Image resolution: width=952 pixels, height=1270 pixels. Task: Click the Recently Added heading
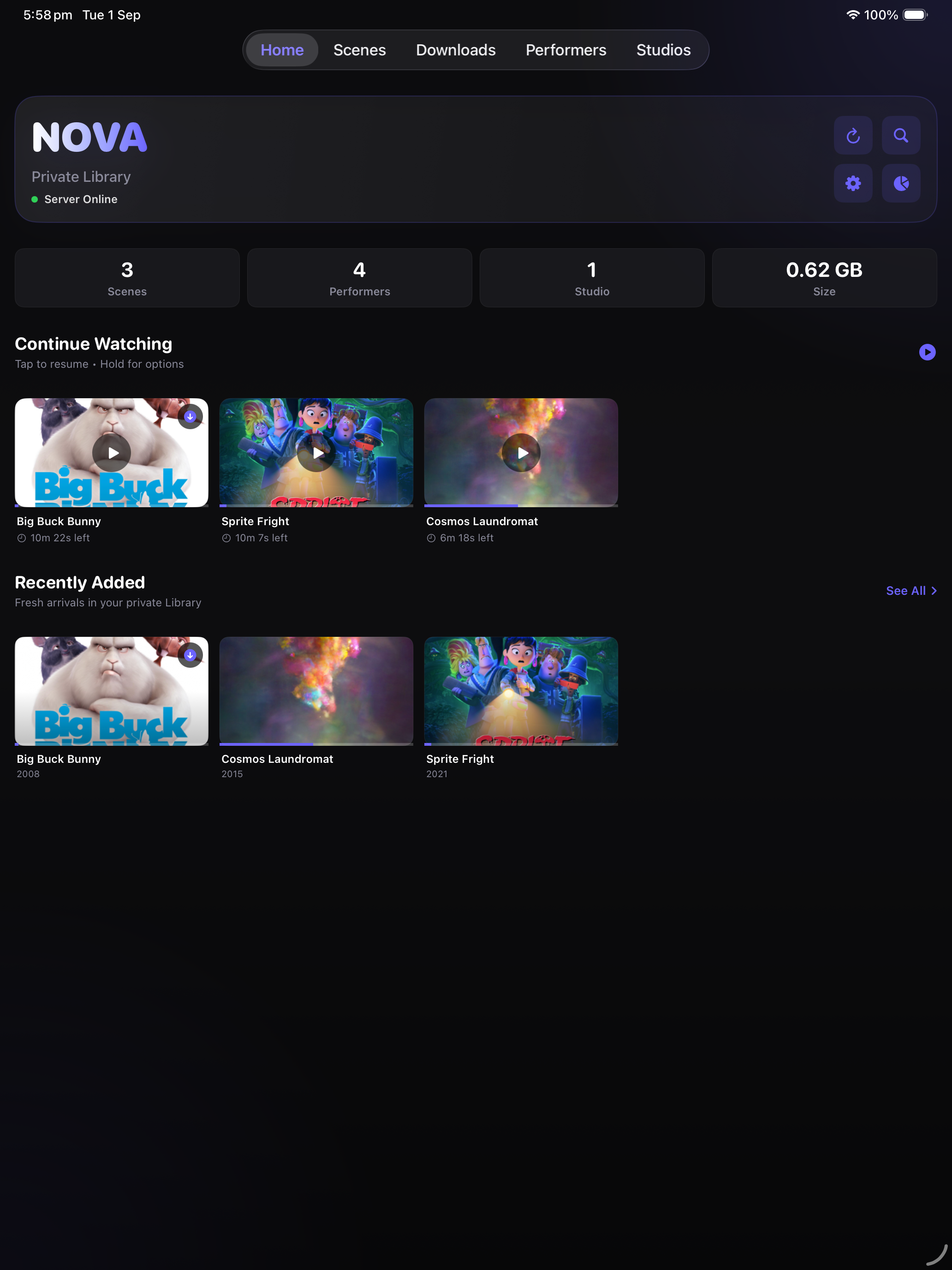click(x=80, y=582)
